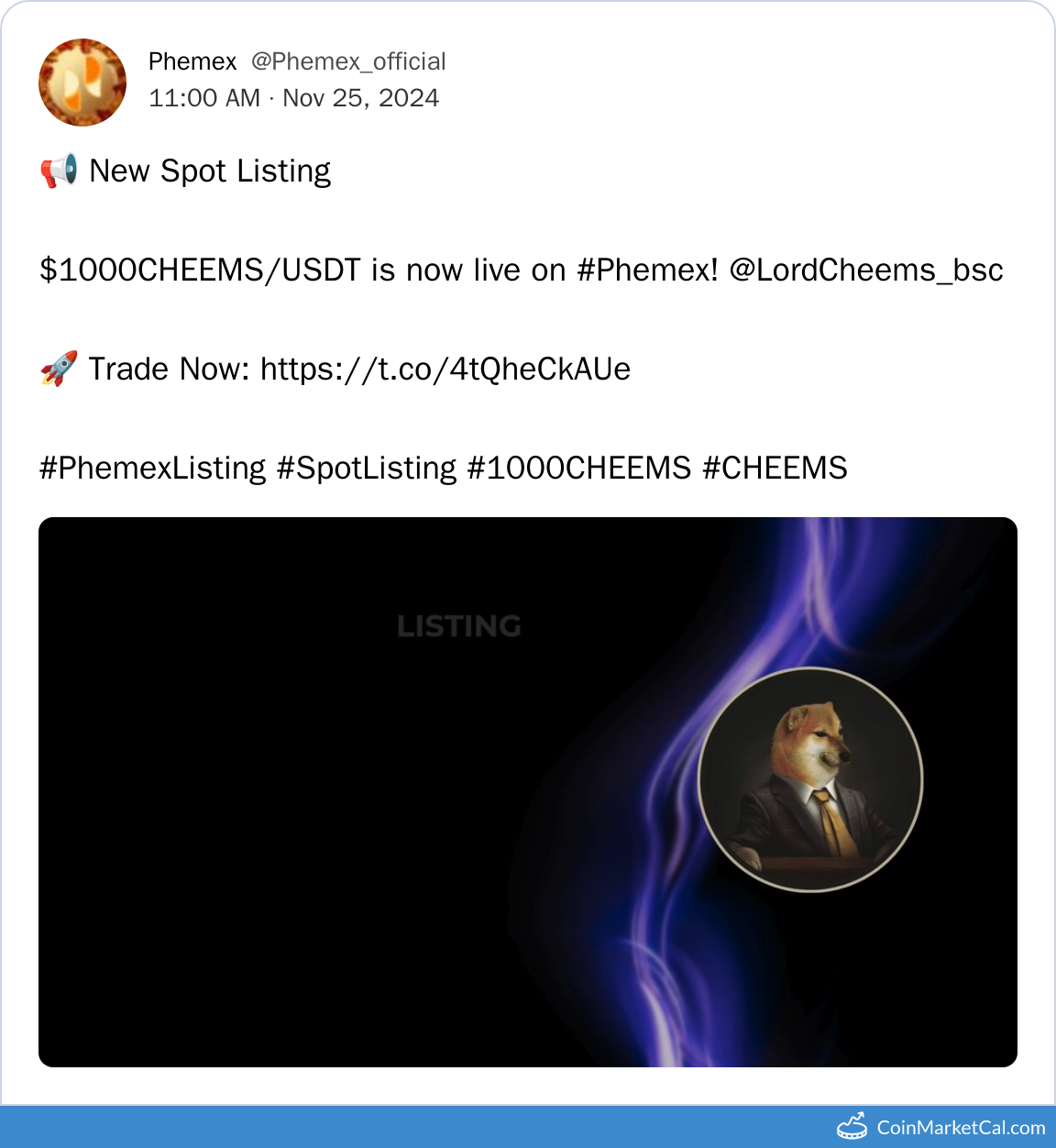
Task: Open the listing banner image
Action: [x=528, y=792]
